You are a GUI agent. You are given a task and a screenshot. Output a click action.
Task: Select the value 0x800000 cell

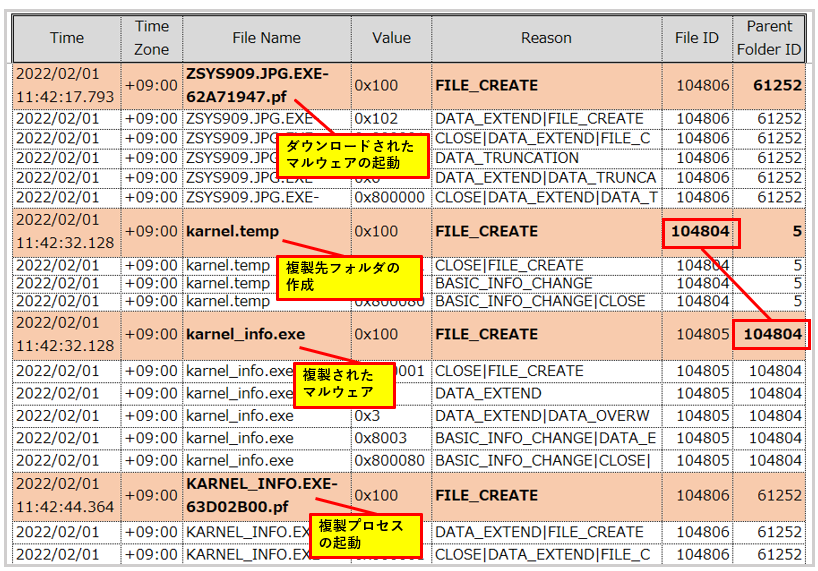point(390,198)
